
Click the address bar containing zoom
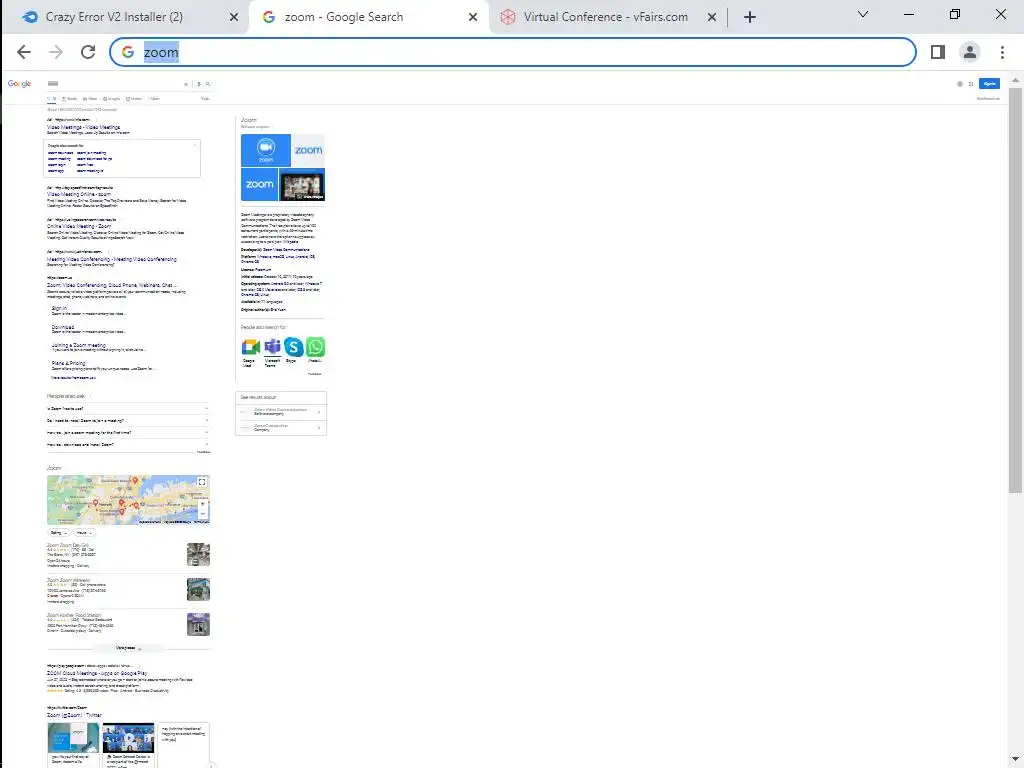coord(513,52)
